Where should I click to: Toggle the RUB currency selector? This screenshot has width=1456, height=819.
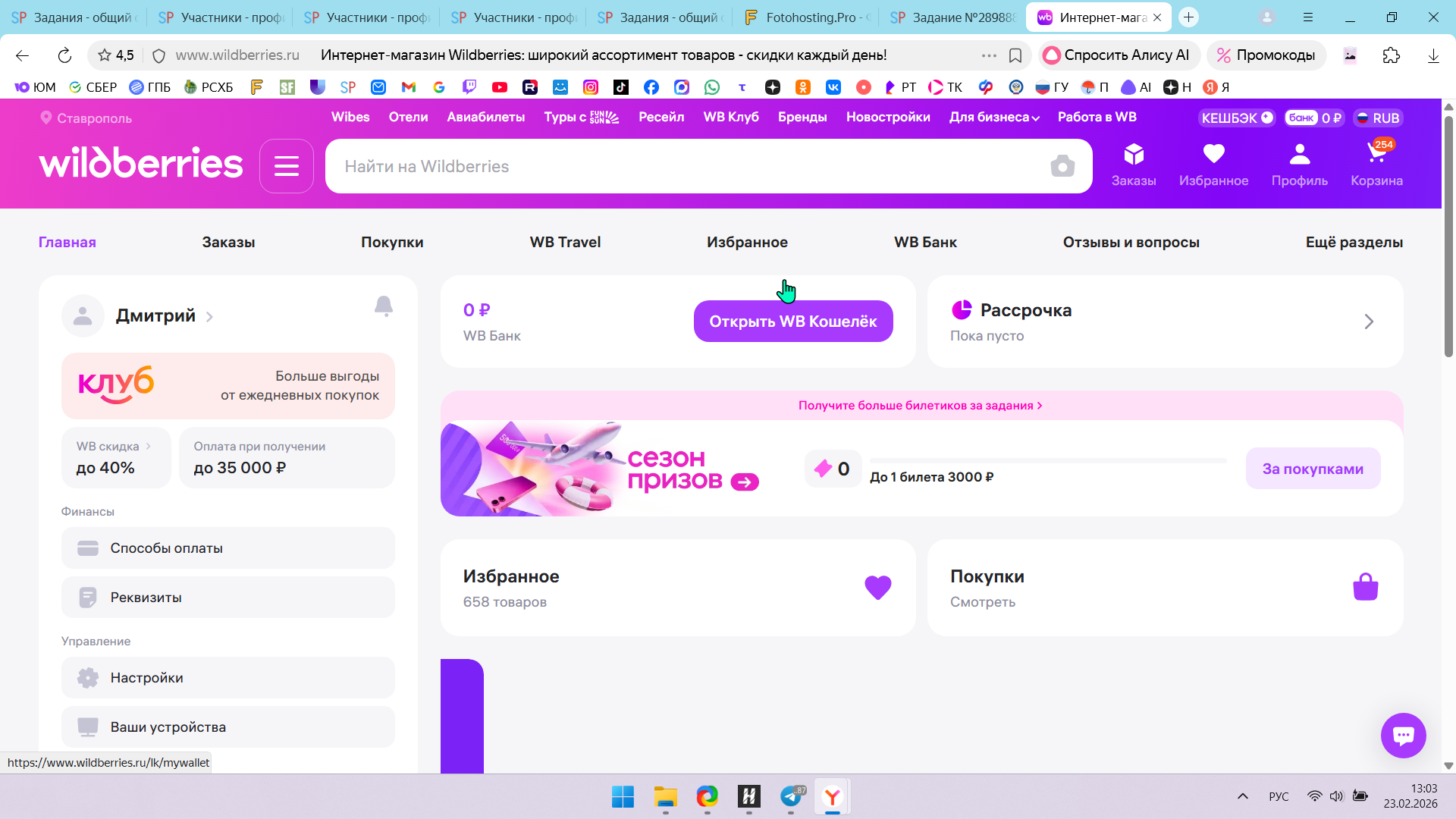pos(1379,118)
